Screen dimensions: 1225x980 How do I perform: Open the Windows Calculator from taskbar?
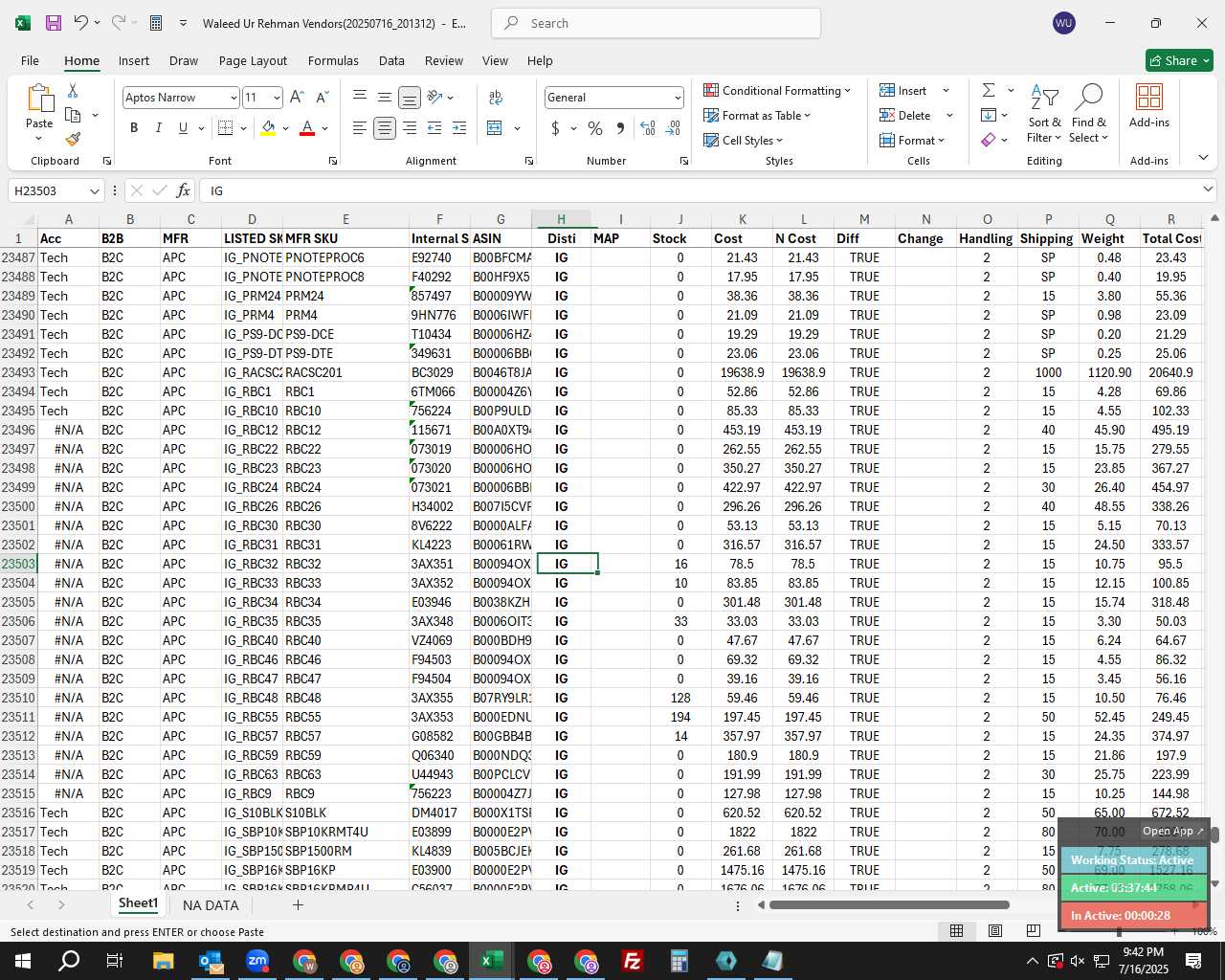pos(679,961)
